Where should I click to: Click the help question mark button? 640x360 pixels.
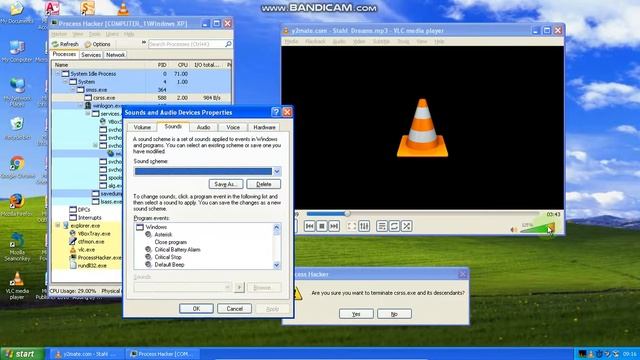276,112
